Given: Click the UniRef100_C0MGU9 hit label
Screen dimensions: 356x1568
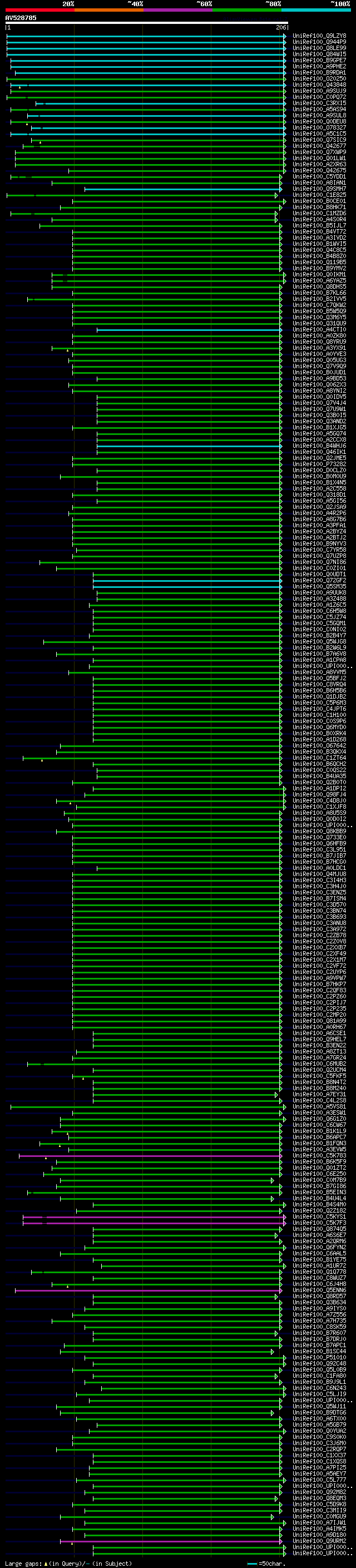Looking at the screenshot, I should point(319,1517).
